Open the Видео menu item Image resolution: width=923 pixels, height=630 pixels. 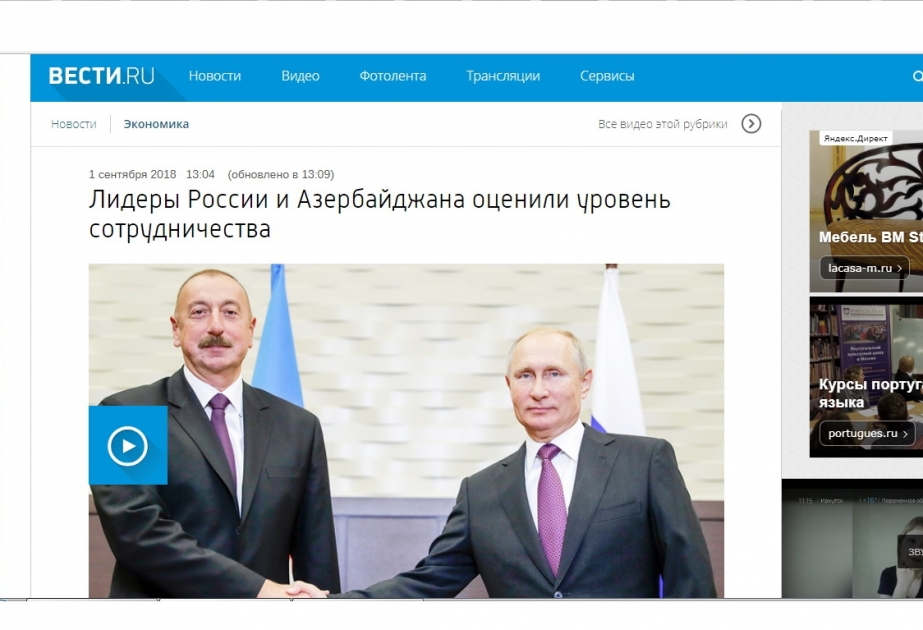point(300,76)
